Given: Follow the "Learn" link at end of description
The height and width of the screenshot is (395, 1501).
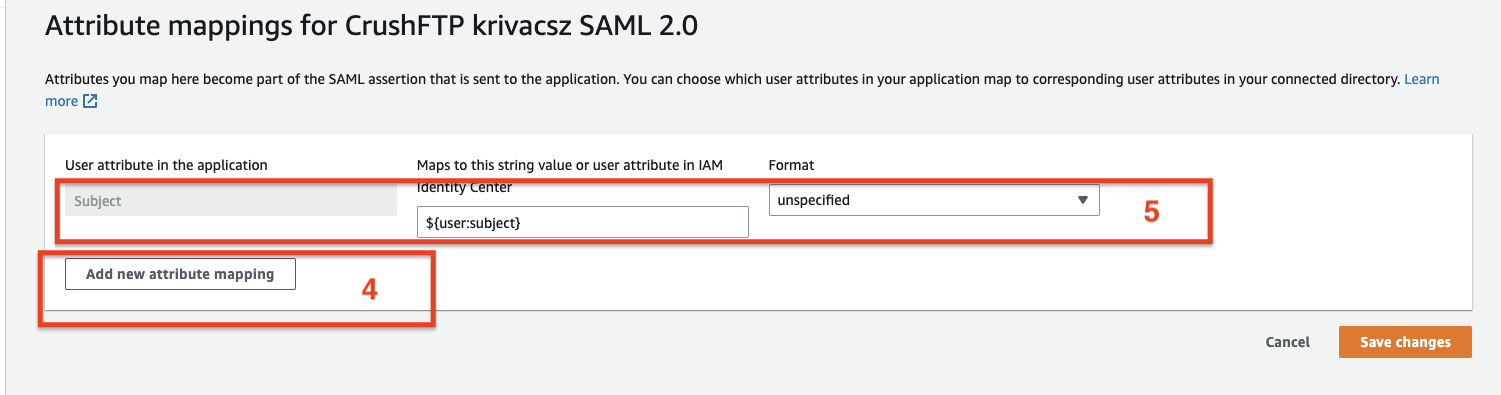Looking at the screenshot, I should point(1422,79).
